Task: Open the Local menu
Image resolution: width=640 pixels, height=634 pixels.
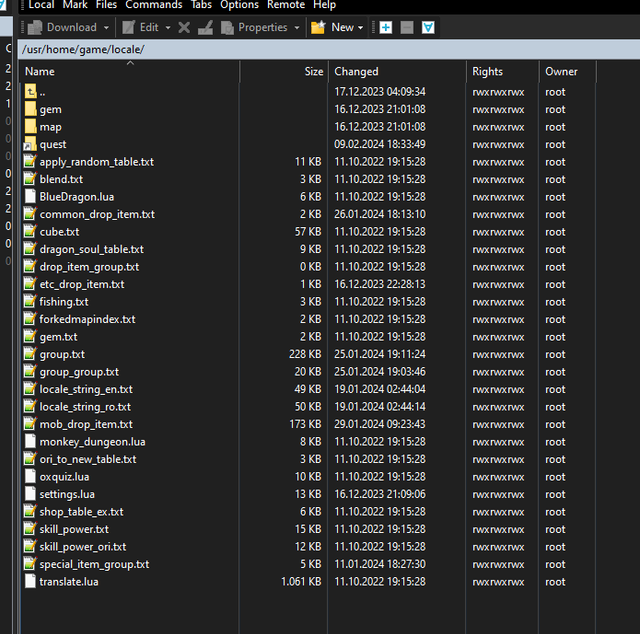Action: point(41,5)
